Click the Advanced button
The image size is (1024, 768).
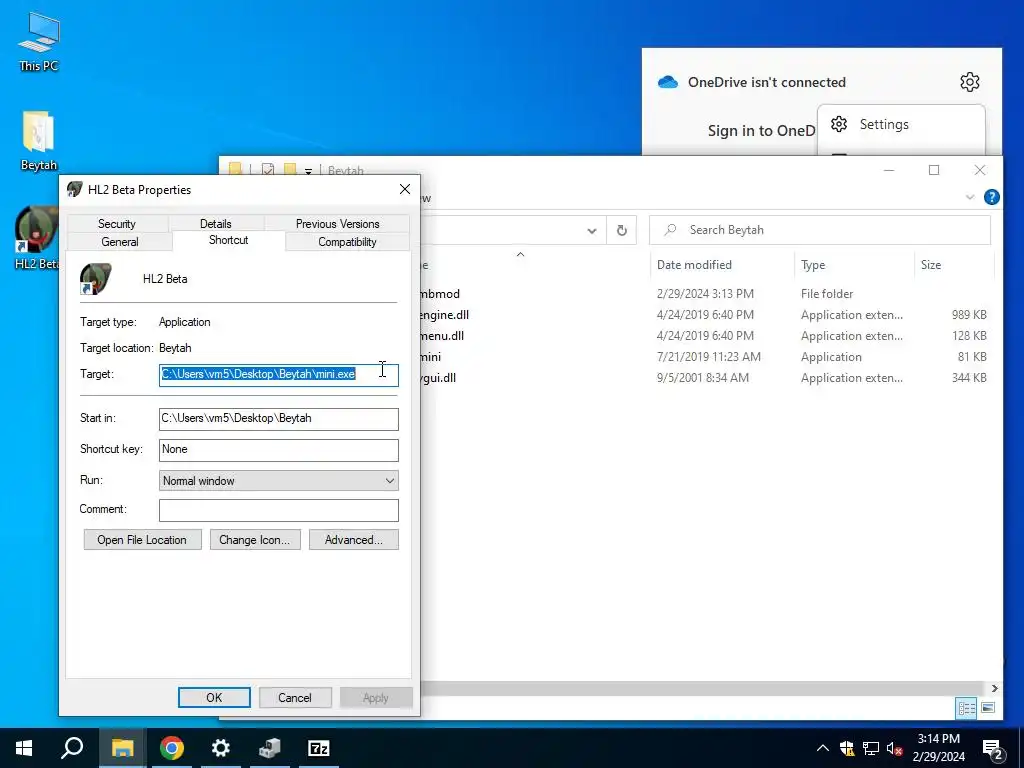354,540
